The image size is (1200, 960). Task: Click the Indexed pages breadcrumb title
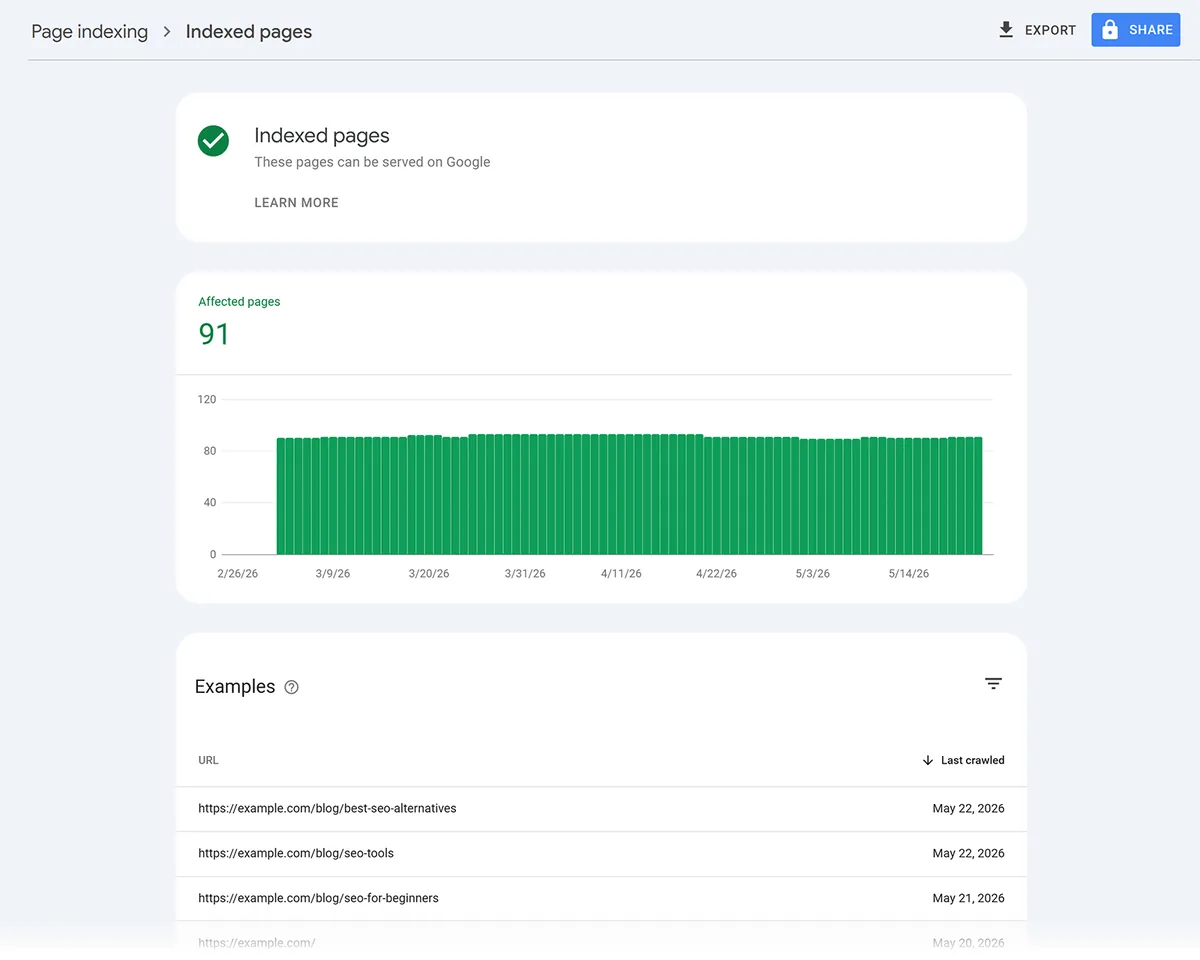pyautogui.click(x=249, y=32)
